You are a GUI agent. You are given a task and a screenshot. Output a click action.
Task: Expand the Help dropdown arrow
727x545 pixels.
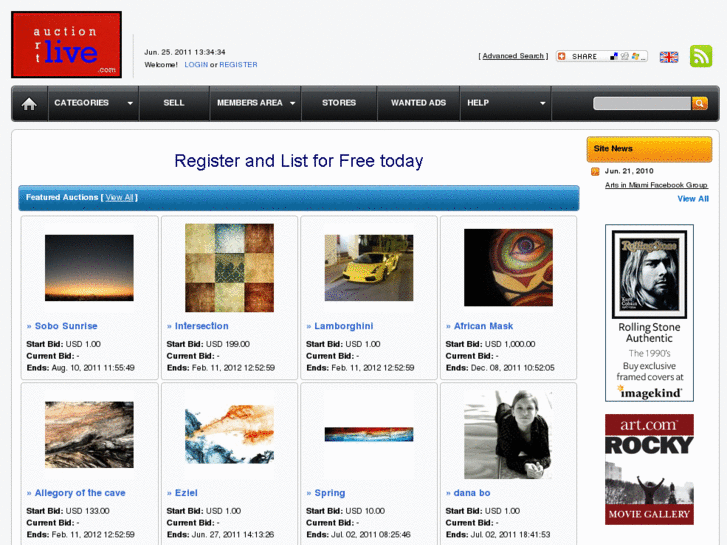pos(542,103)
